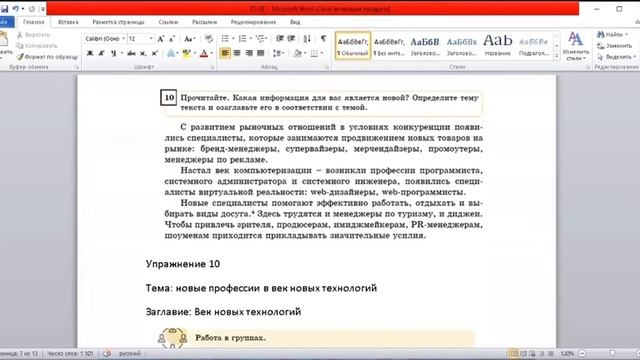
Task: Open the Font dialog launcher
Action: point(212,67)
